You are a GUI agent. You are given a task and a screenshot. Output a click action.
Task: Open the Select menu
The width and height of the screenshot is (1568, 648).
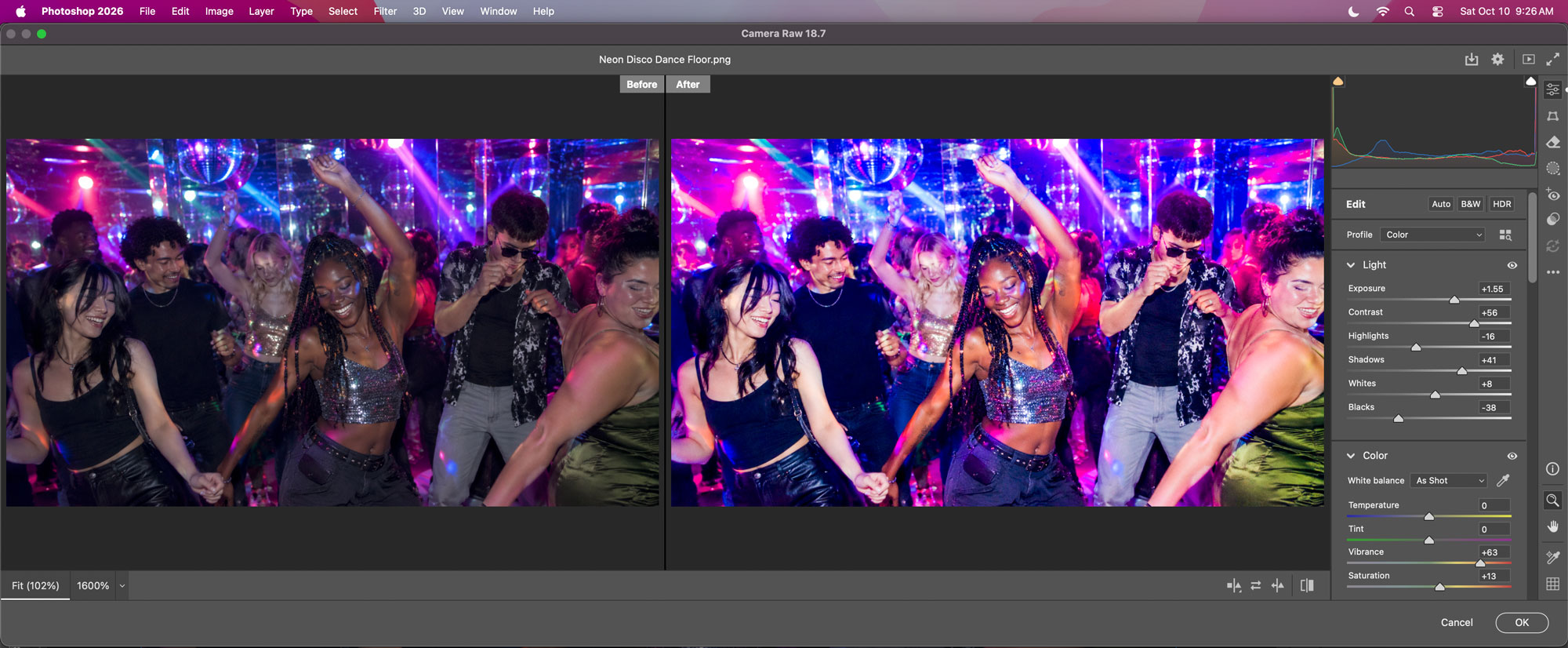[x=343, y=11]
